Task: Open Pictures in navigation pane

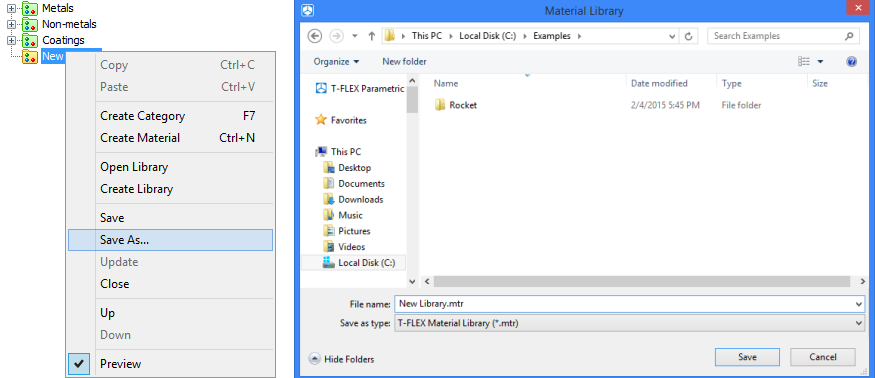Action: click(347, 231)
